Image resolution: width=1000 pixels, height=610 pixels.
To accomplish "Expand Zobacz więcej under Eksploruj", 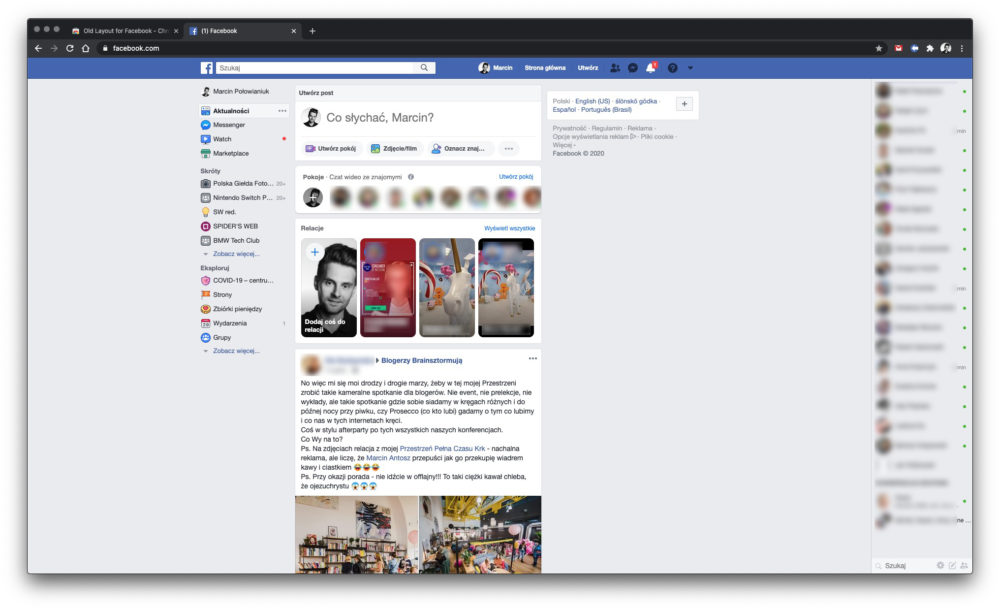I will click(x=236, y=351).
